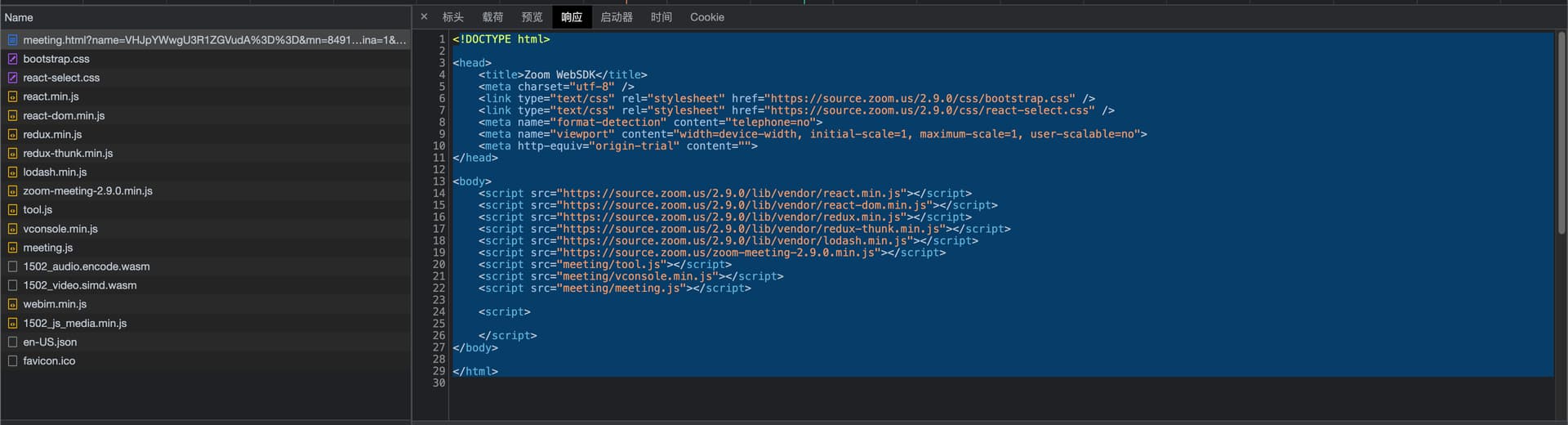Click the script icon beside lodash.min.js

[x=12, y=172]
